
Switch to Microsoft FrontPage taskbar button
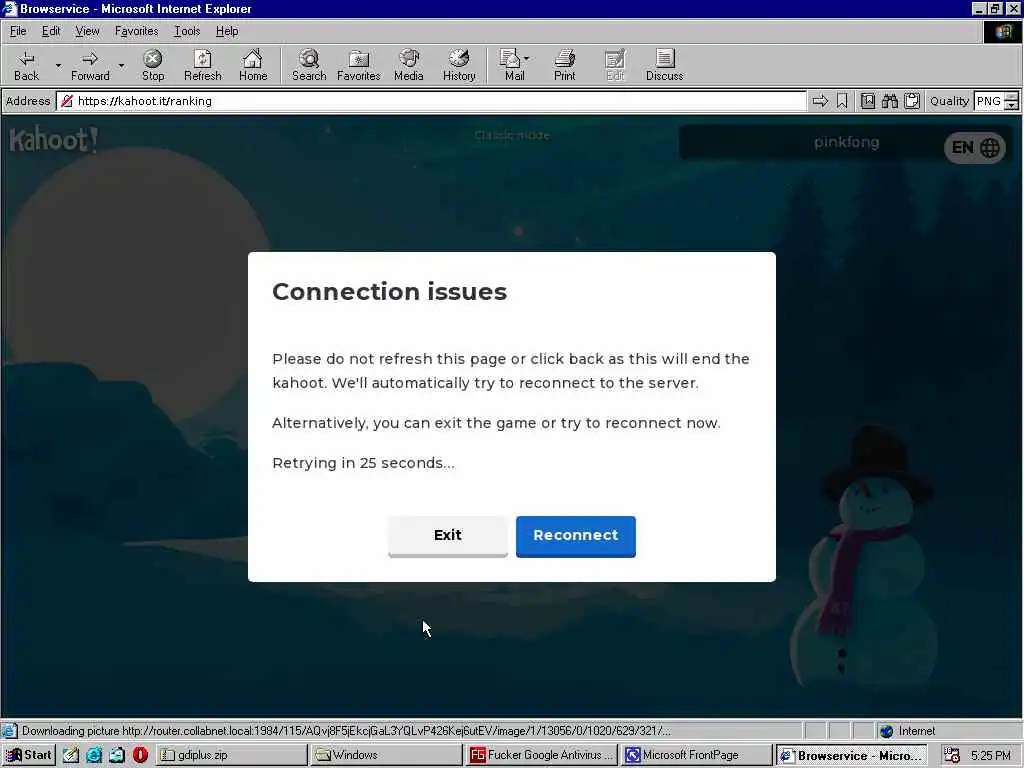click(x=696, y=755)
